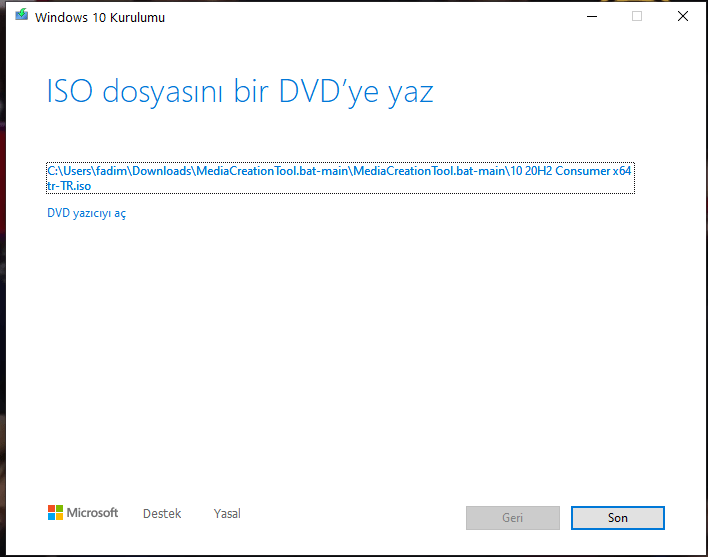708x557 pixels.
Task: Click 'DVD yazıcıyı aç' link
Action: 87,213
